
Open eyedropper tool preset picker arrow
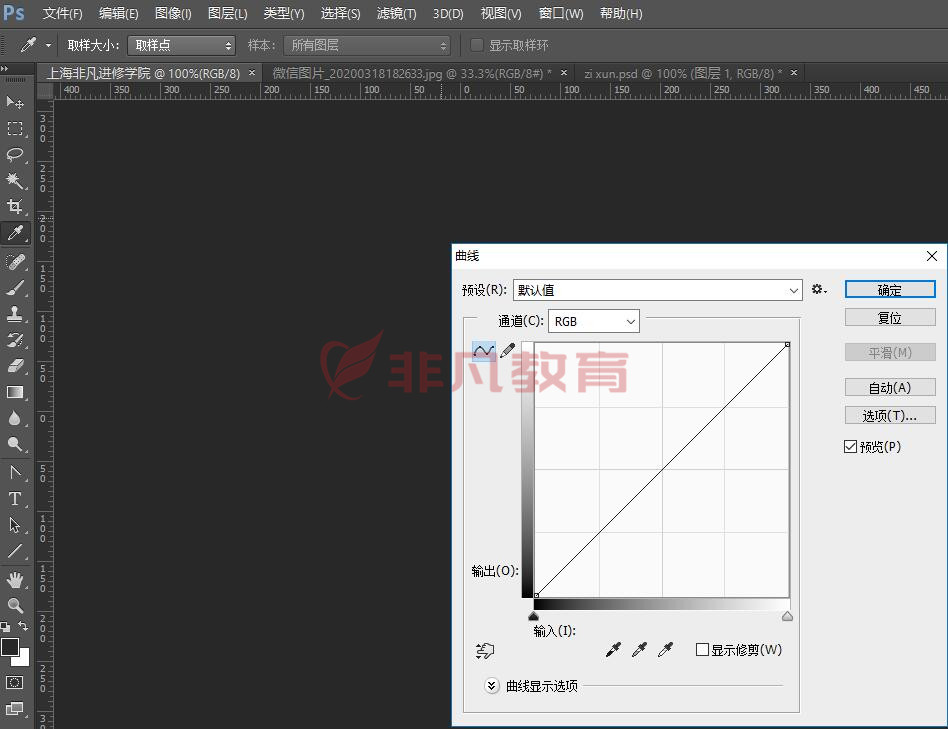(48, 45)
